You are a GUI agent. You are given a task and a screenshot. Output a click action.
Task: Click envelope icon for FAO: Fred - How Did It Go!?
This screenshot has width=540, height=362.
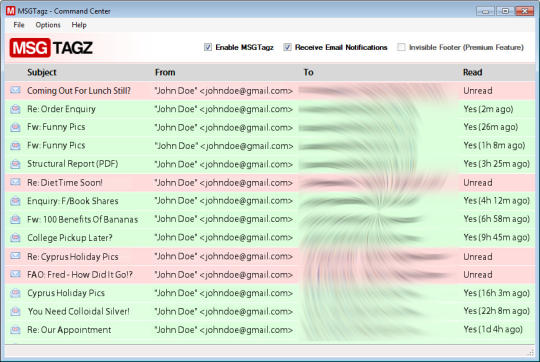[x=15, y=274]
